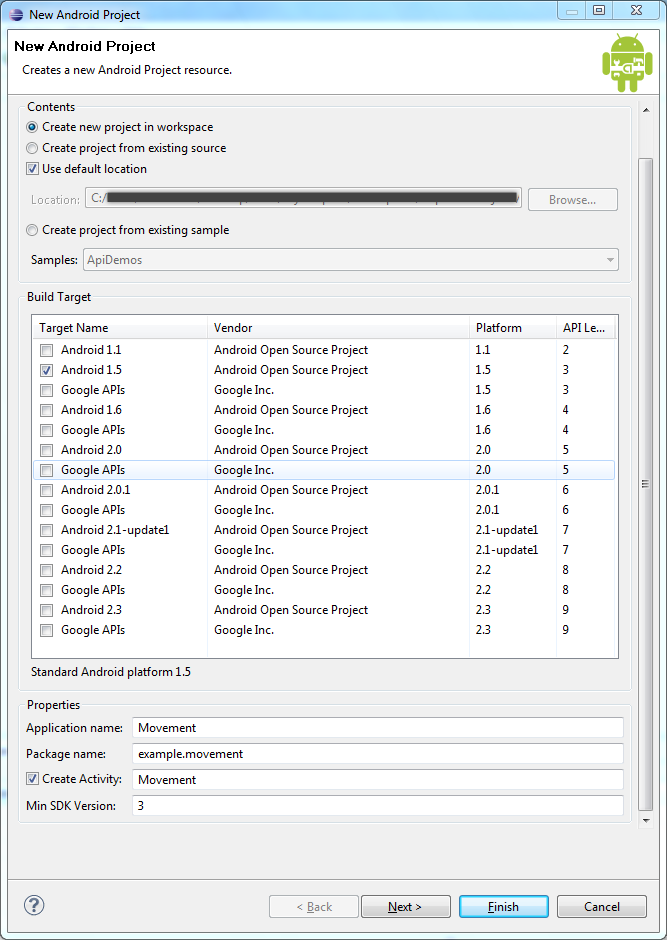The image size is (667, 940).
Task: Click the Finish button
Action: click(x=503, y=906)
